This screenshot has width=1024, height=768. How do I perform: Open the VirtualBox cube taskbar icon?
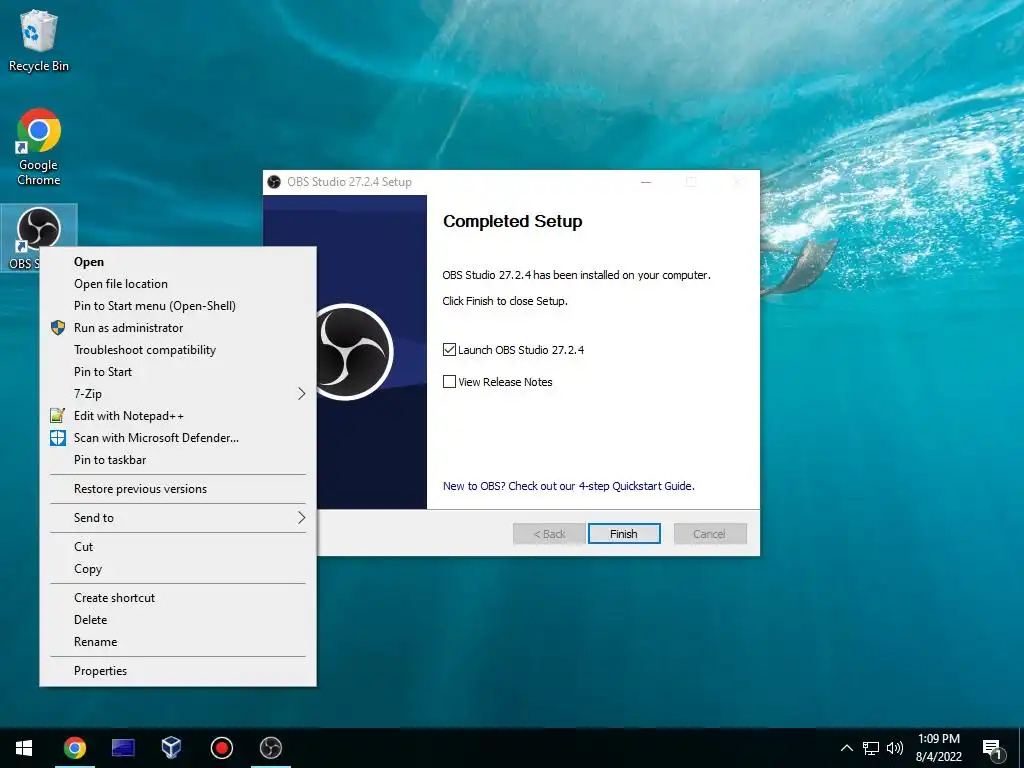point(171,748)
